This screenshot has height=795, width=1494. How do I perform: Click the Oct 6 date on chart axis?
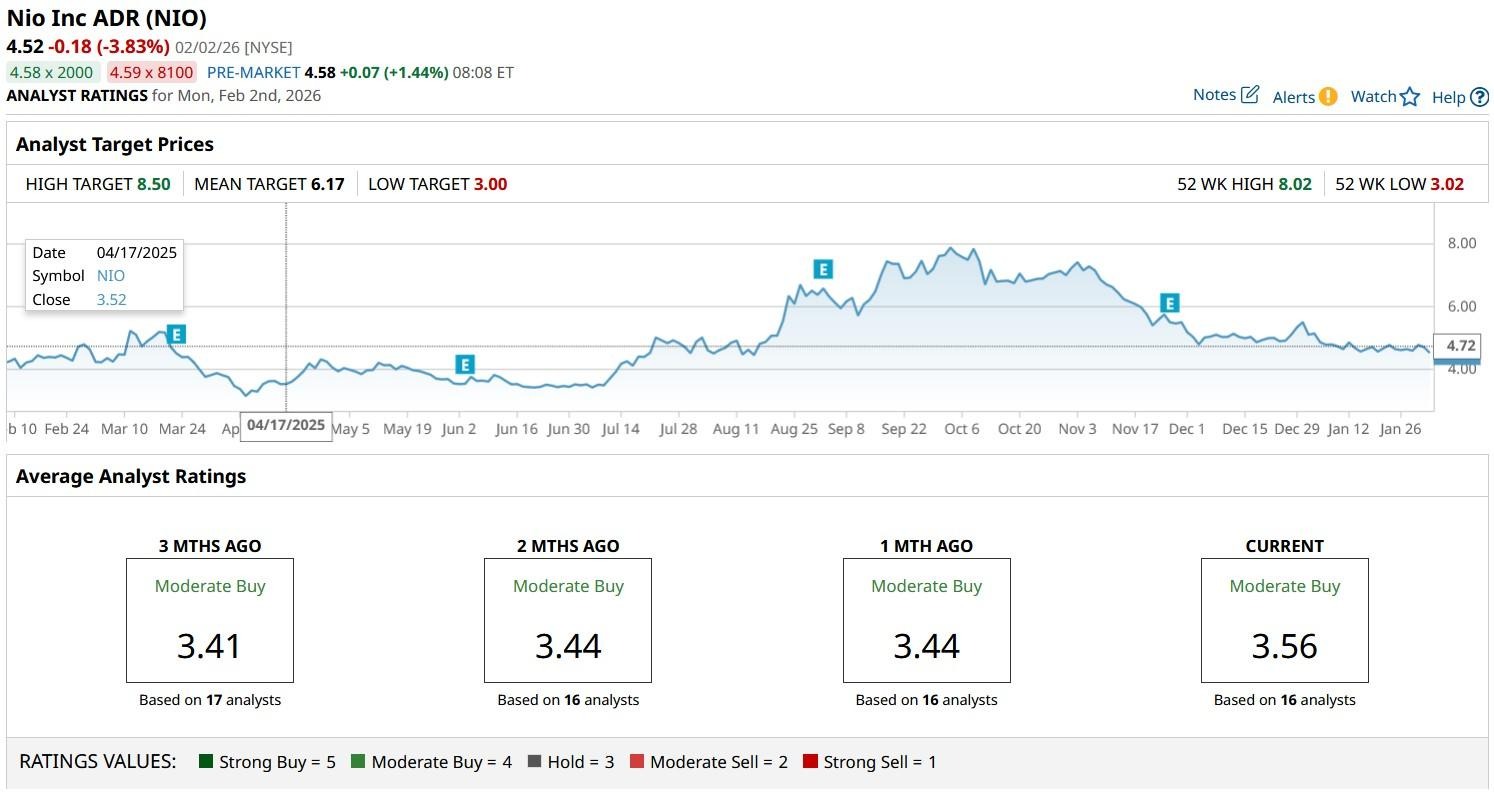pos(962,429)
